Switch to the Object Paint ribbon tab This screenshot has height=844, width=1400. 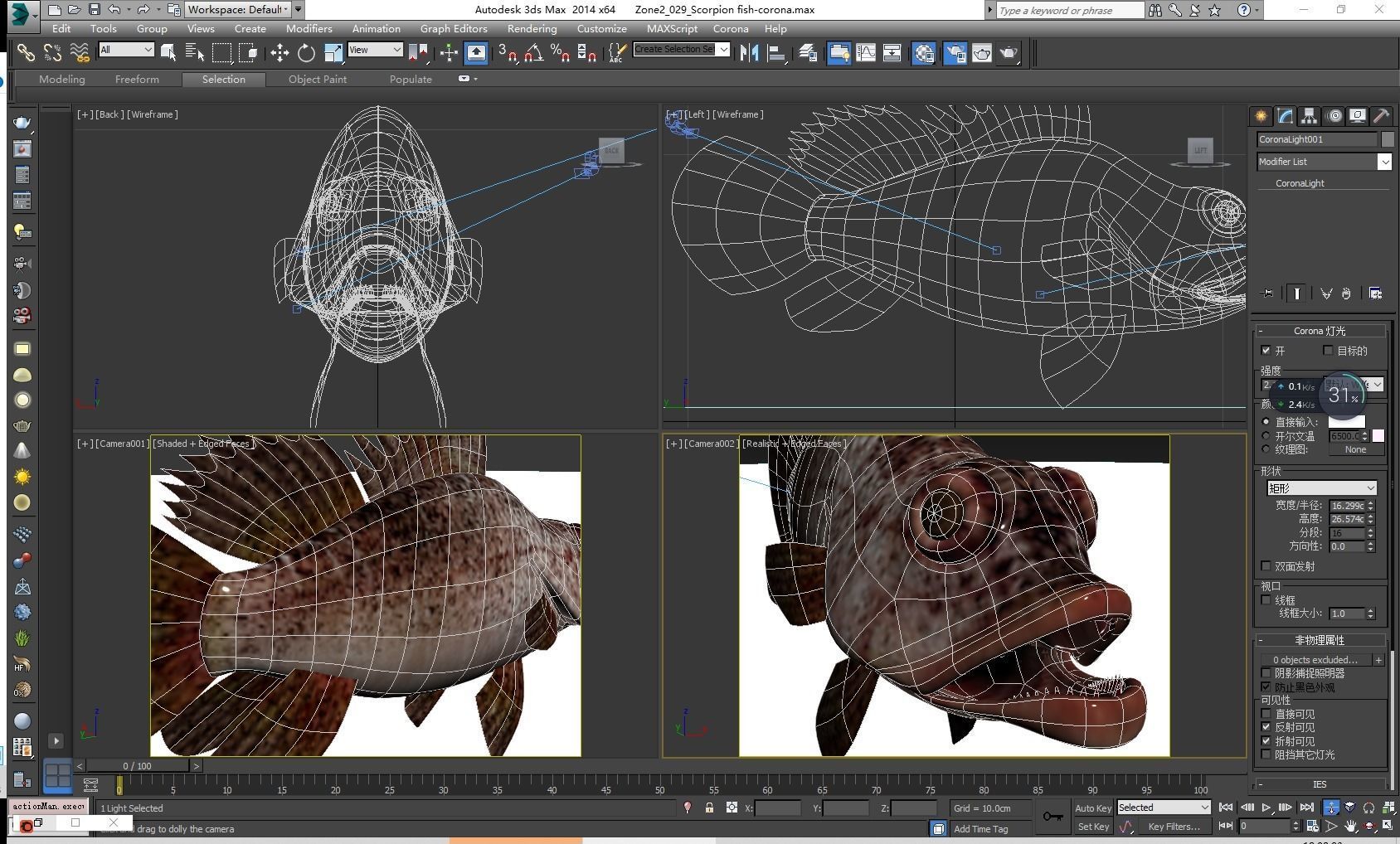318,79
